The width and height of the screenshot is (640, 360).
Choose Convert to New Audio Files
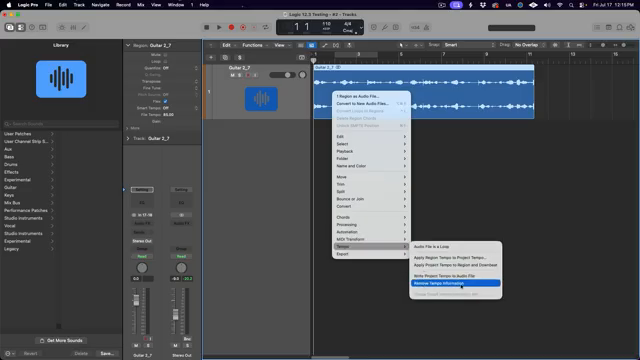(x=371, y=104)
